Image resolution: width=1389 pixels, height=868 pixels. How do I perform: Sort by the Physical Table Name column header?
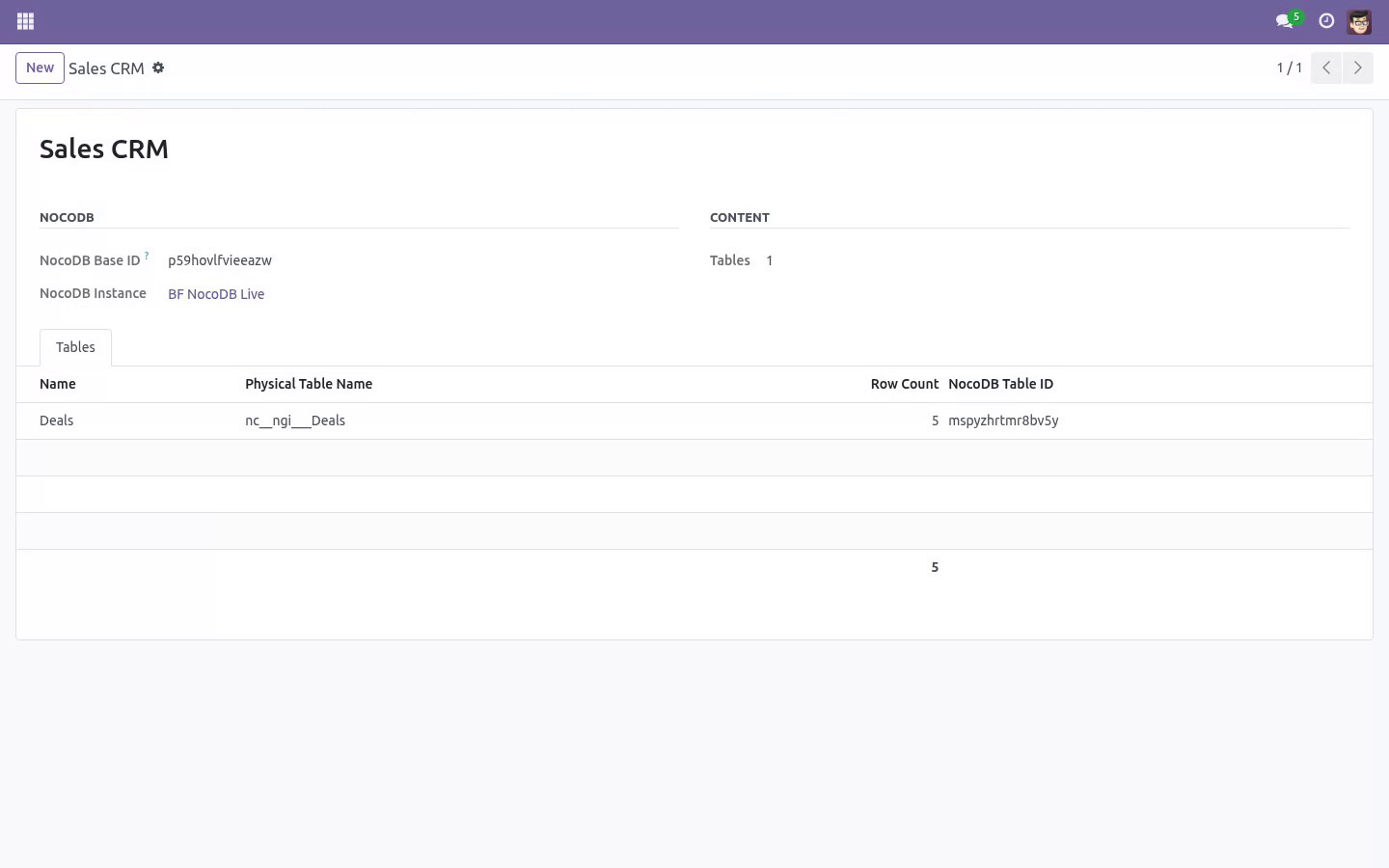[x=309, y=384]
